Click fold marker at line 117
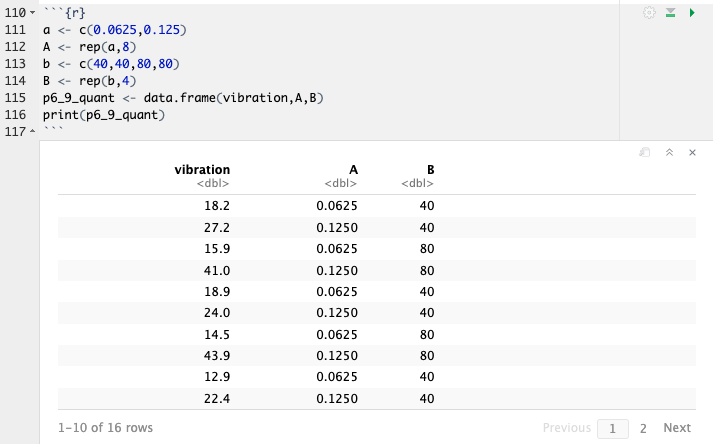This screenshot has height=444, width=713. coord(33,133)
